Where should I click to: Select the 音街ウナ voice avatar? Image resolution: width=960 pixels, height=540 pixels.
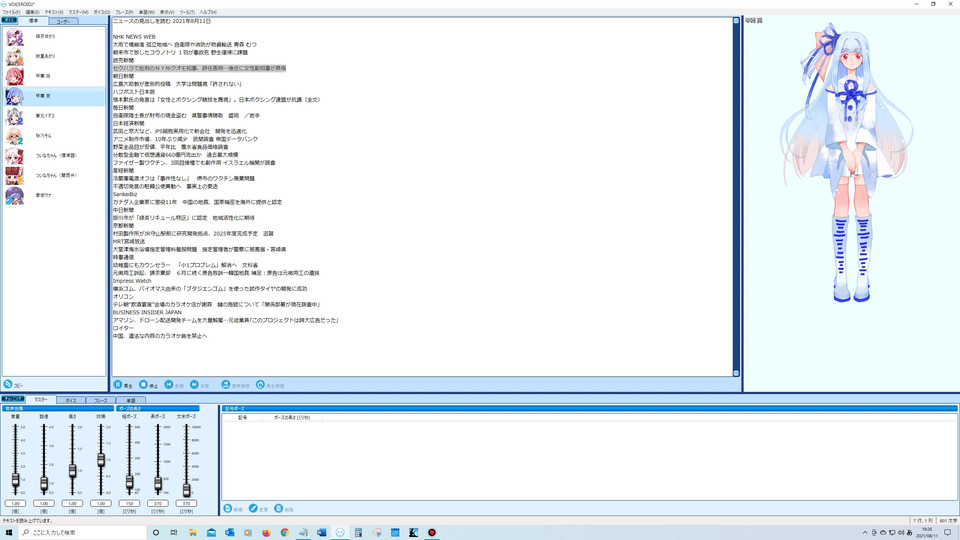point(15,195)
